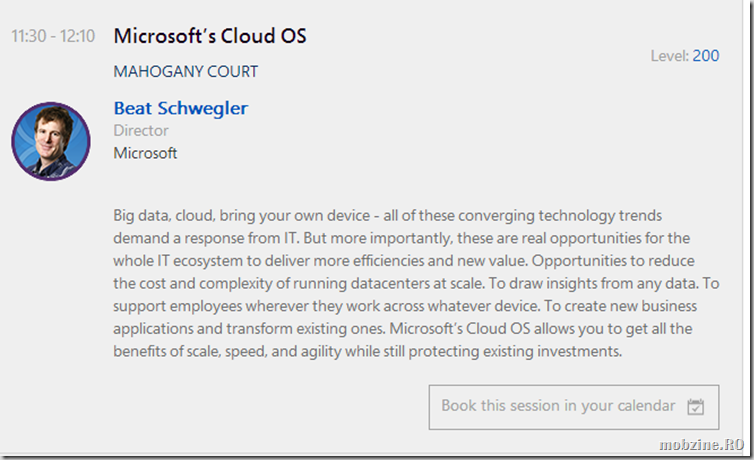The width and height of the screenshot is (754, 460).
Task: Click the 11:30 - 12:10 time slot
Action: click(x=53, y=36)
